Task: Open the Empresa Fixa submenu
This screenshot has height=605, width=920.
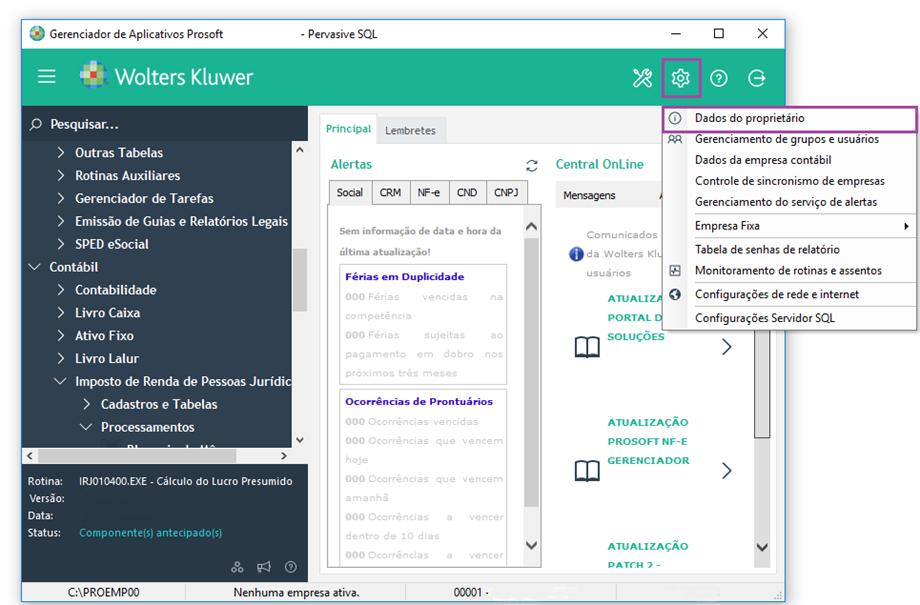Action: coord(790,226)
